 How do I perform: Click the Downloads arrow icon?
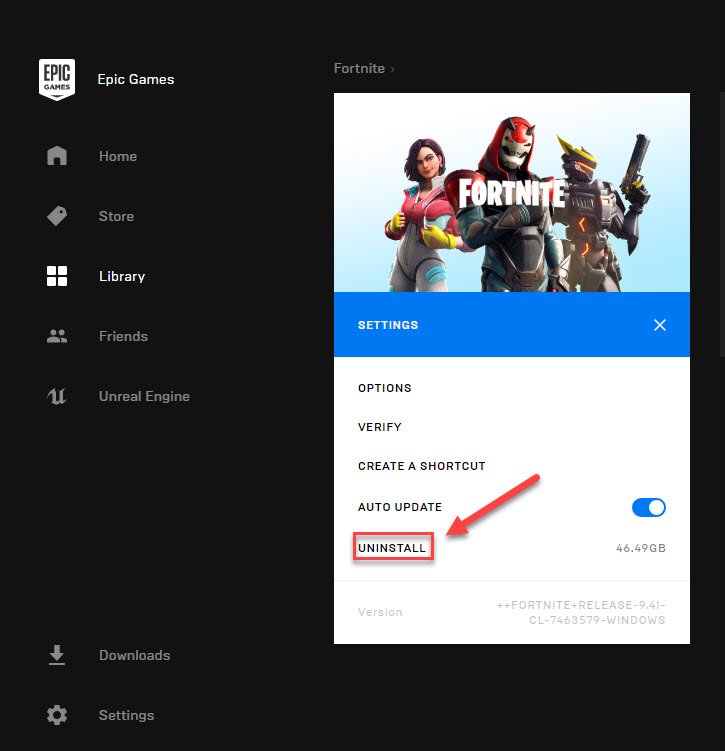[x=57, y=655]
